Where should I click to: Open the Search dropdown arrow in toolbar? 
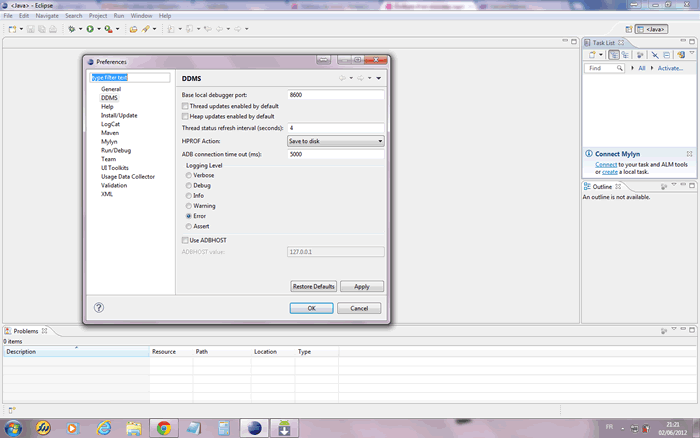coord(154,29)
